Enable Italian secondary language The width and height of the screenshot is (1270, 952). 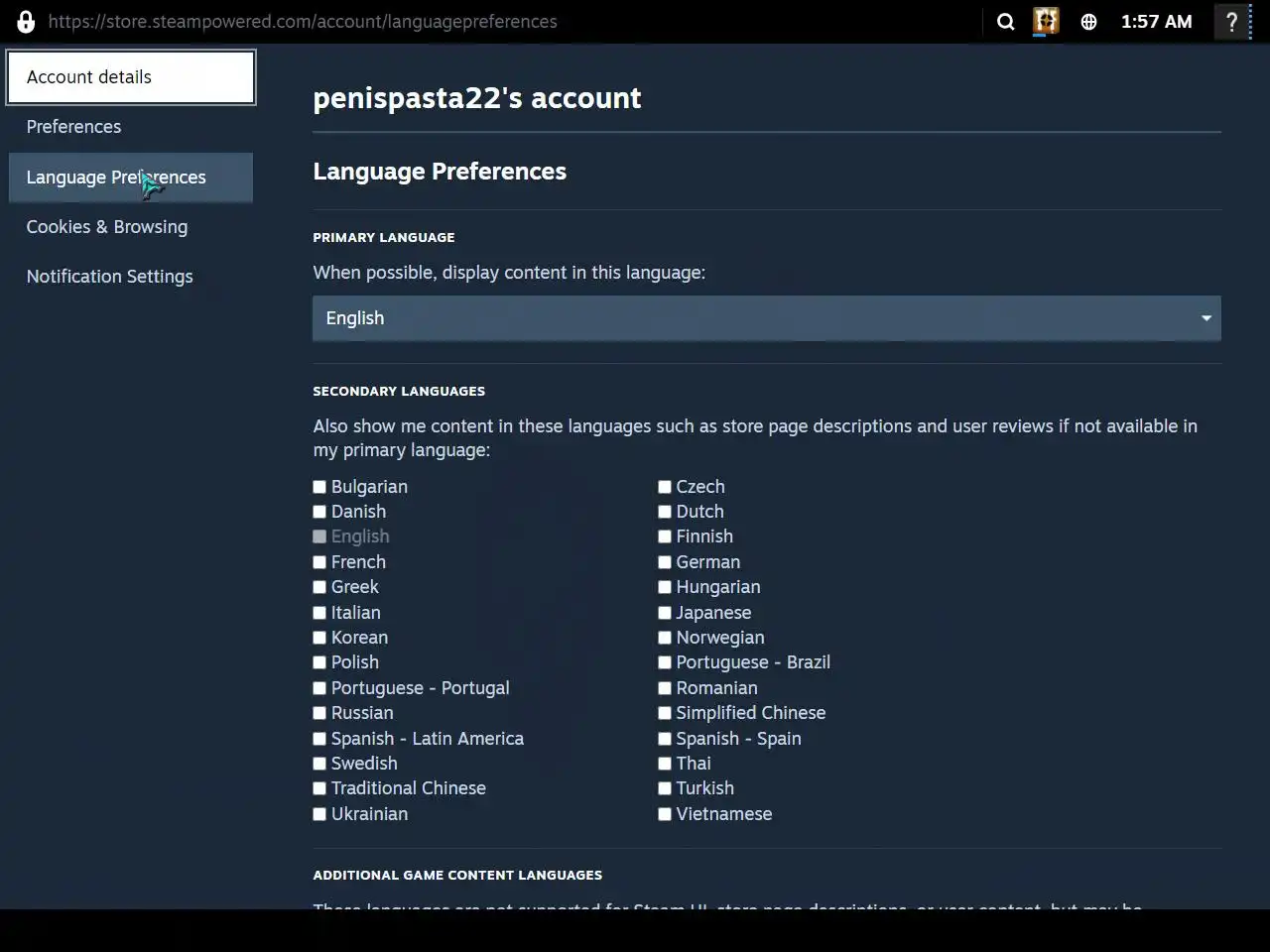pos(319,613)
